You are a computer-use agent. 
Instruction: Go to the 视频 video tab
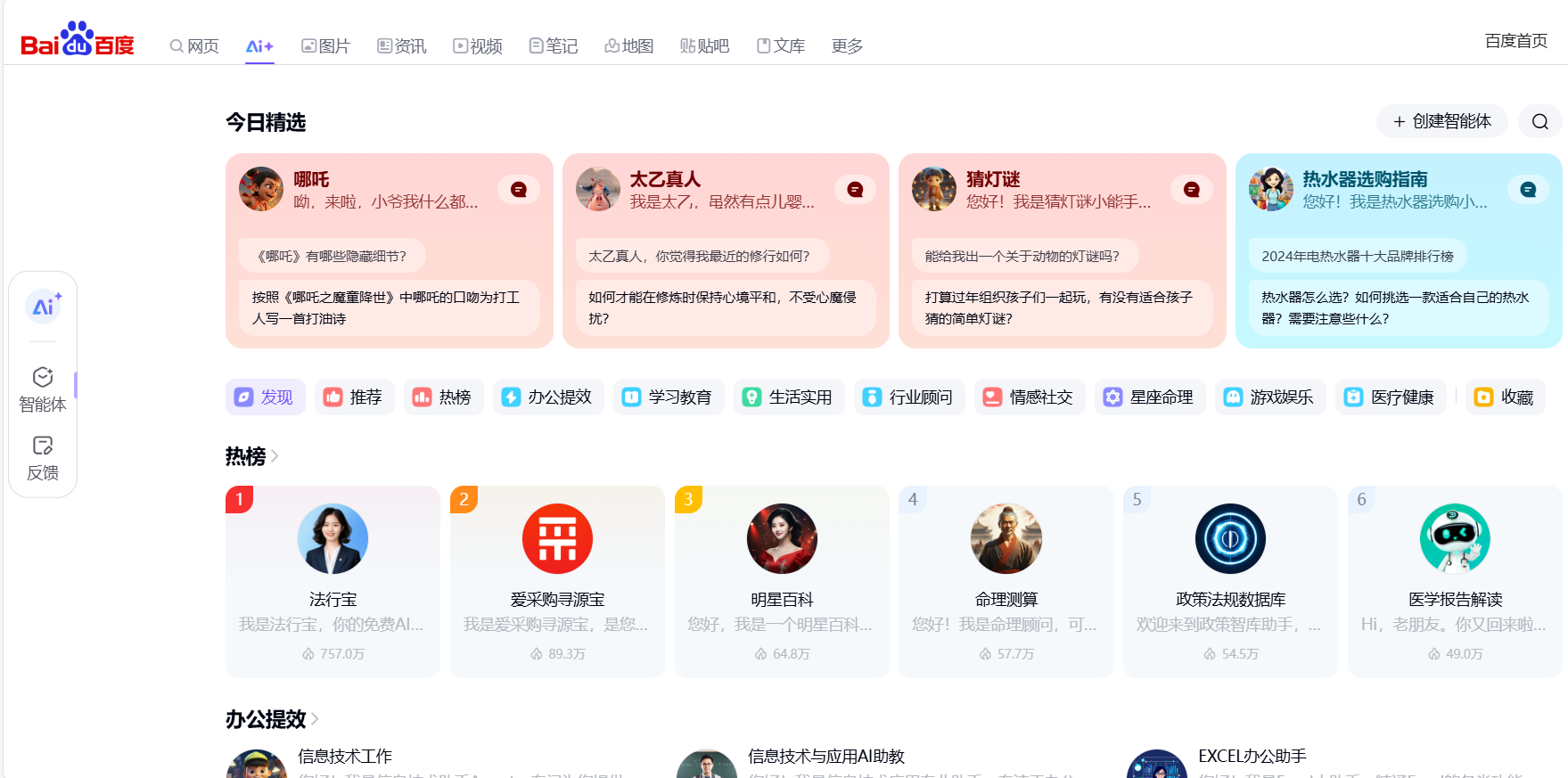(477, 46)
